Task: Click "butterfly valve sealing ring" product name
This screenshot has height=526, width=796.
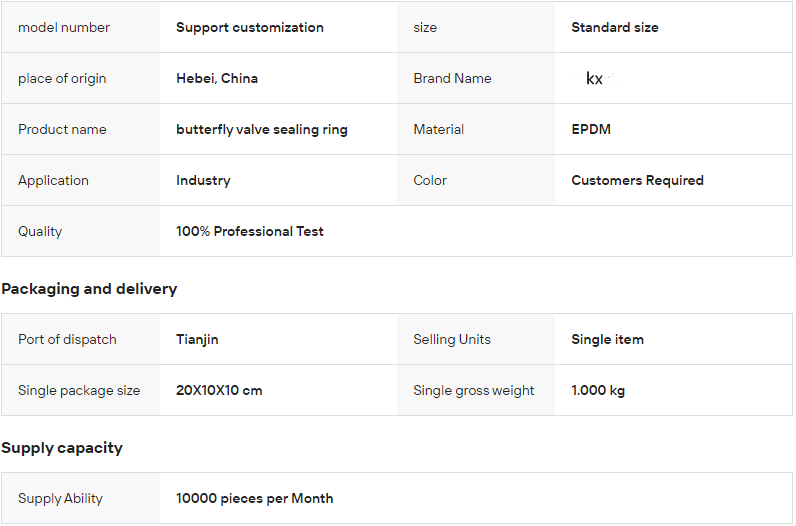Action: tap(262, 130)
